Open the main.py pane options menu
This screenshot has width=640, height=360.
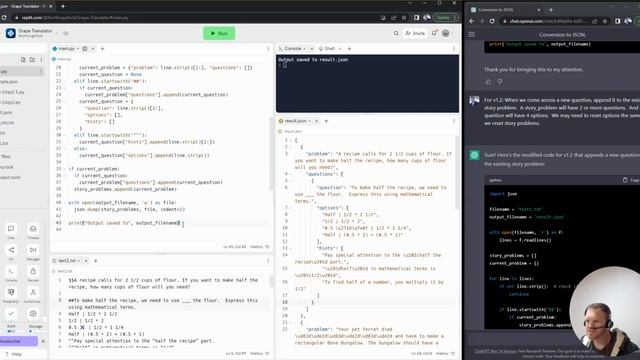click(268, 49)
